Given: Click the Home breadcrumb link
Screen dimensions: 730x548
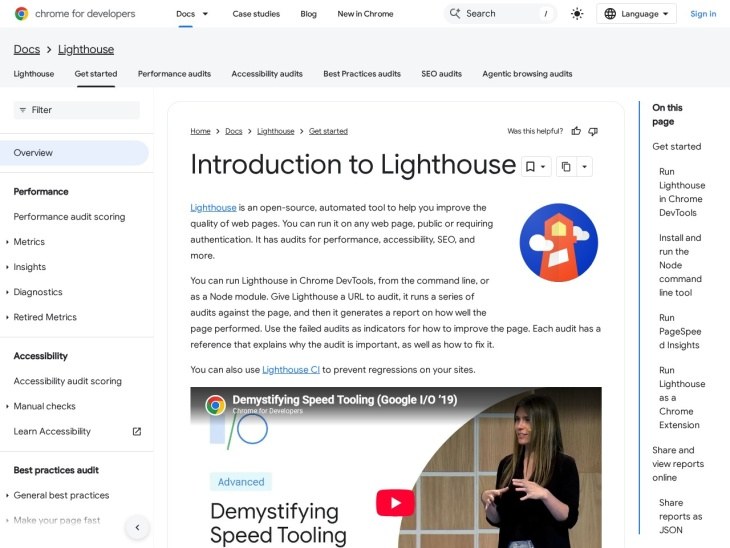Looking at the screenshot, I should point(200,131).
